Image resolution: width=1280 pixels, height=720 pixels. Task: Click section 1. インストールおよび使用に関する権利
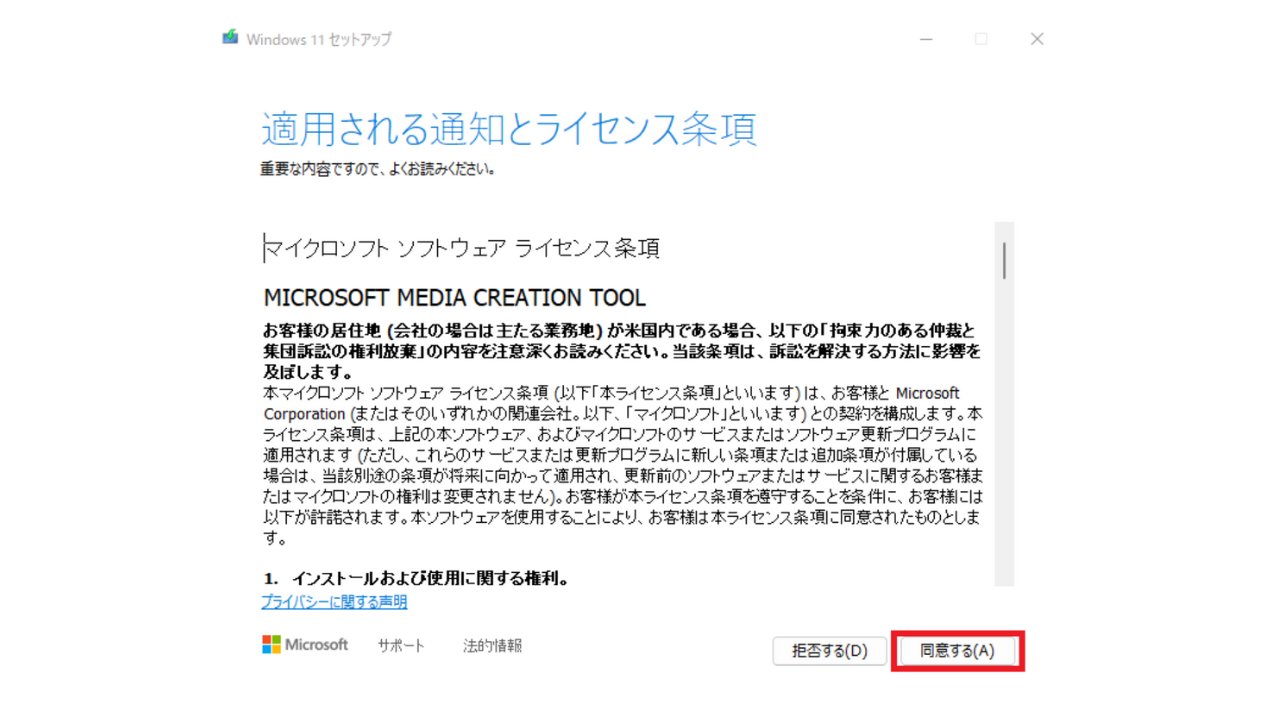coord(417,578)
